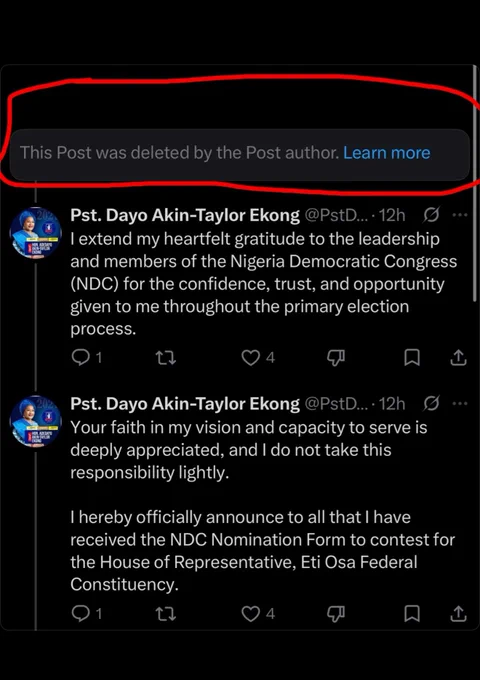This screenshot has width=480, height=680.
Task: Open more options on the nomination post
Action: 460,404
